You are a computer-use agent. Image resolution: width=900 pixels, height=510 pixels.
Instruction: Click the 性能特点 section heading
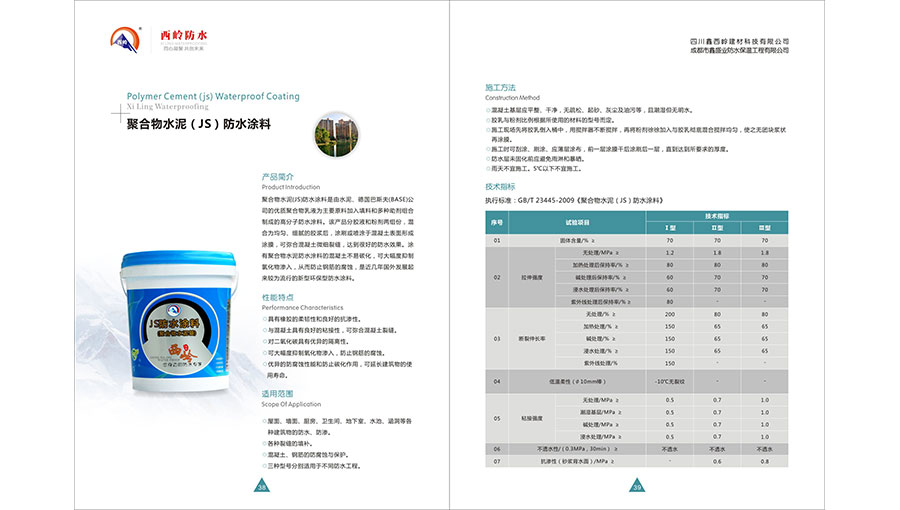278,297
